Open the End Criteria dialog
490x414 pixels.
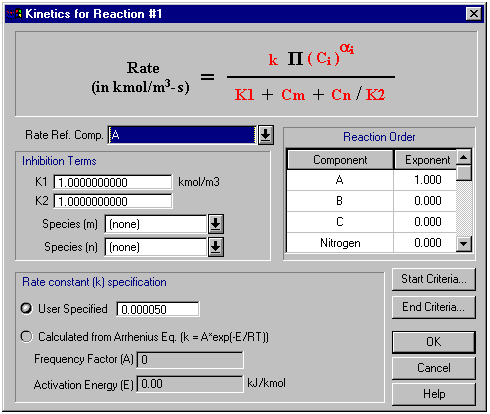434,307
